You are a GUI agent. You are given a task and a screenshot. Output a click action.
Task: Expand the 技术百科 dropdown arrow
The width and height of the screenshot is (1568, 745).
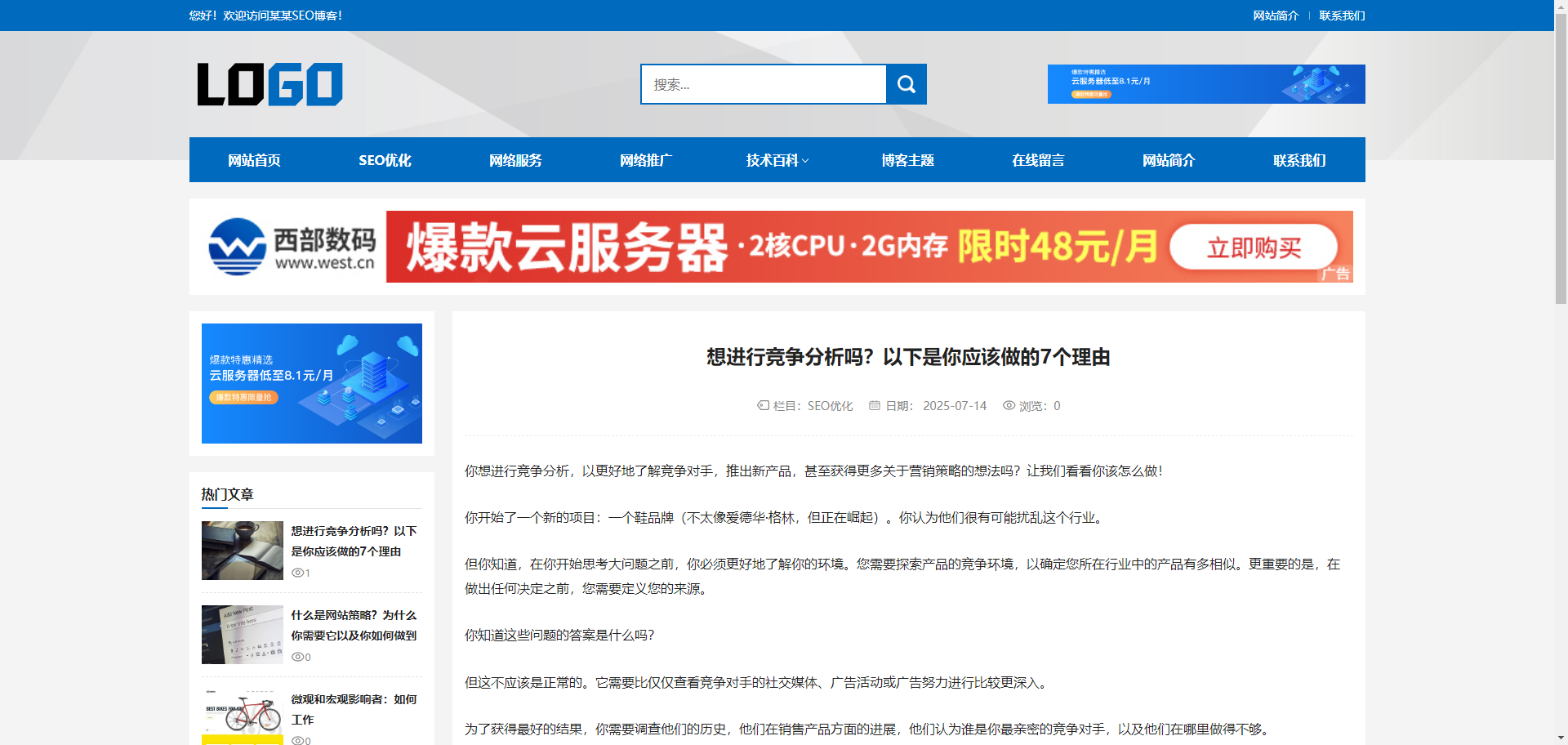806,161
